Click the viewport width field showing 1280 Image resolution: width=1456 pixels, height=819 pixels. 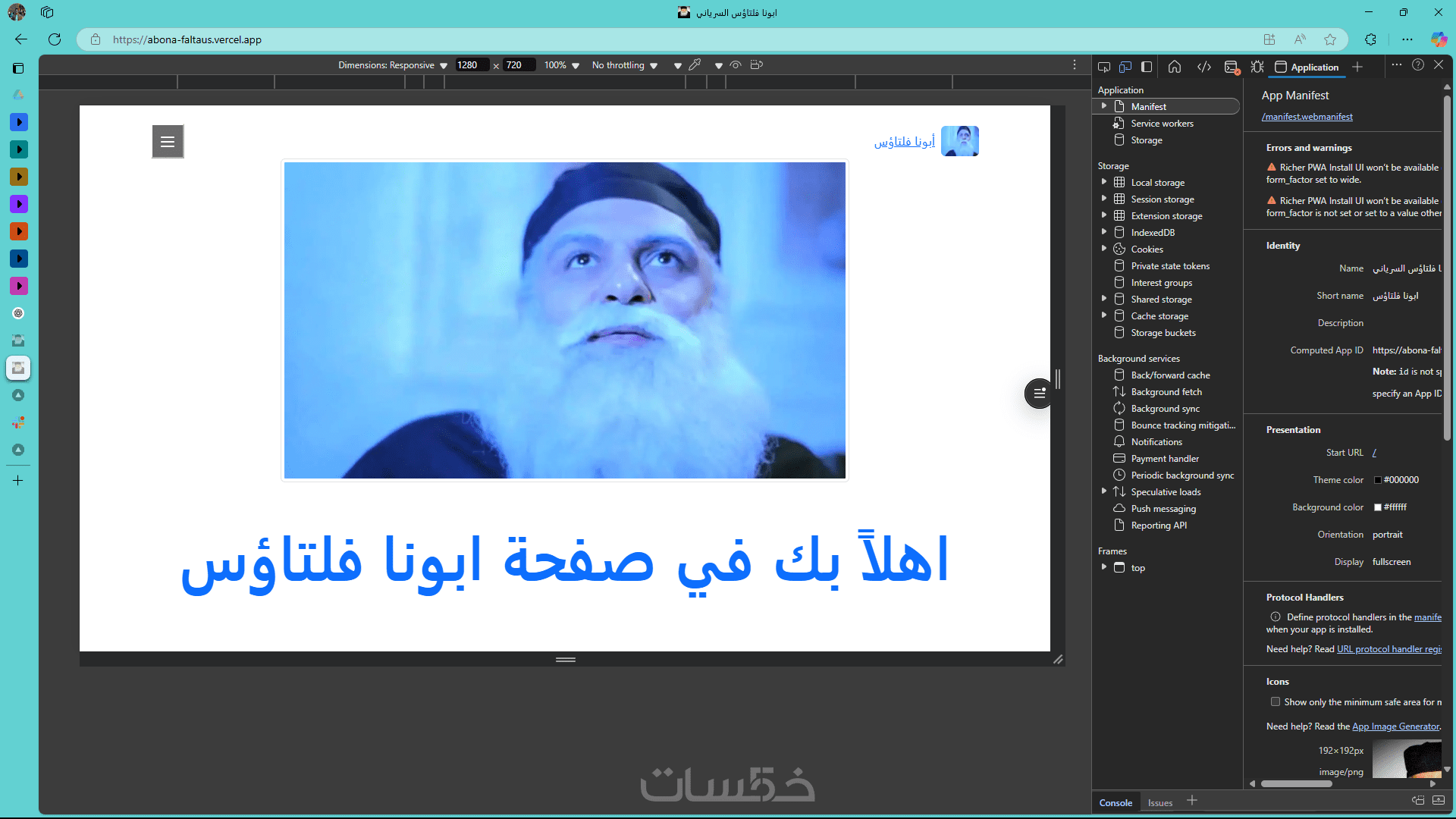tap(471, 65)
